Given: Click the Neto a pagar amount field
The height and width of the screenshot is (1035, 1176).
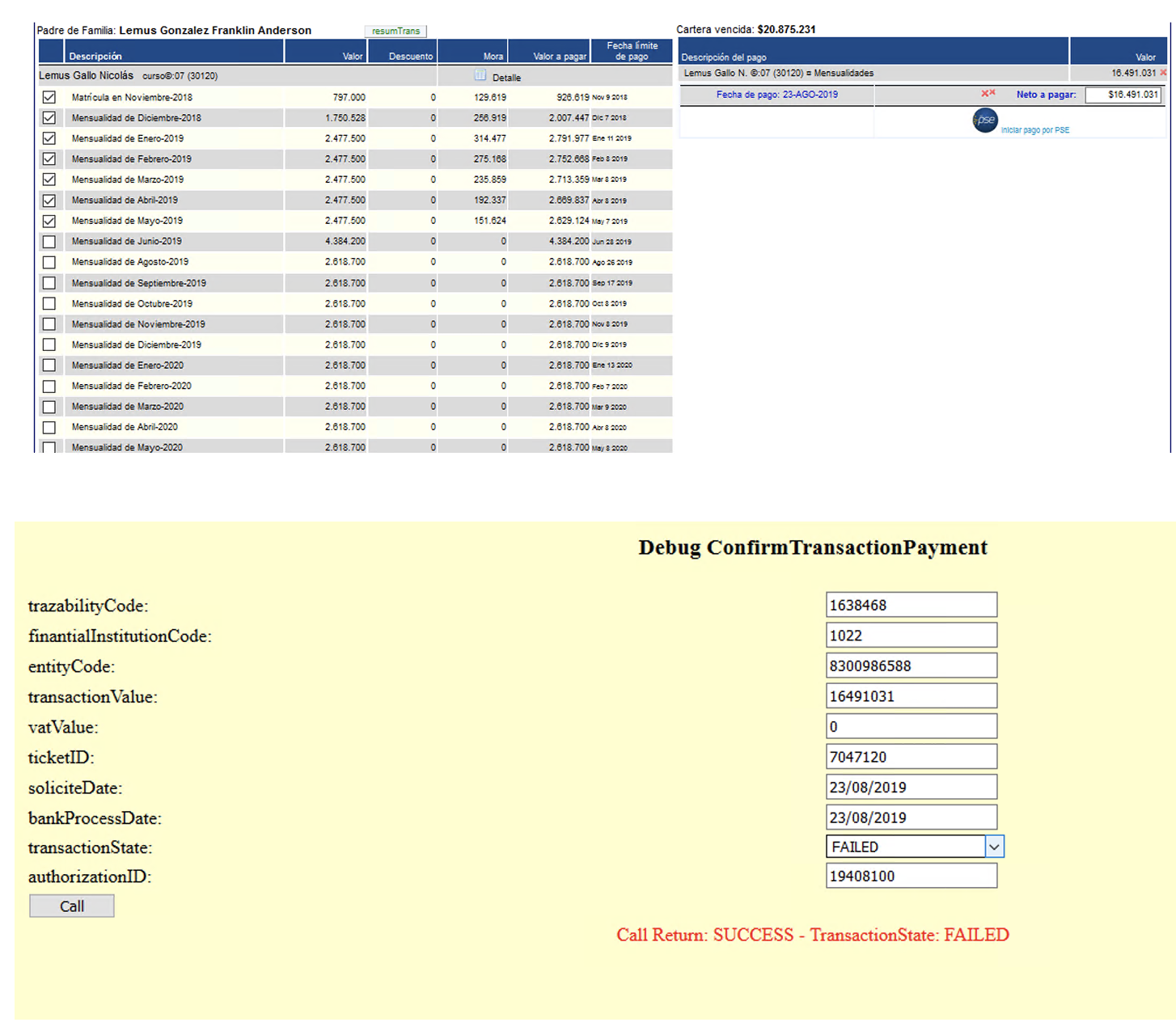Looking at the screenshot, I should pos(1123,95).
